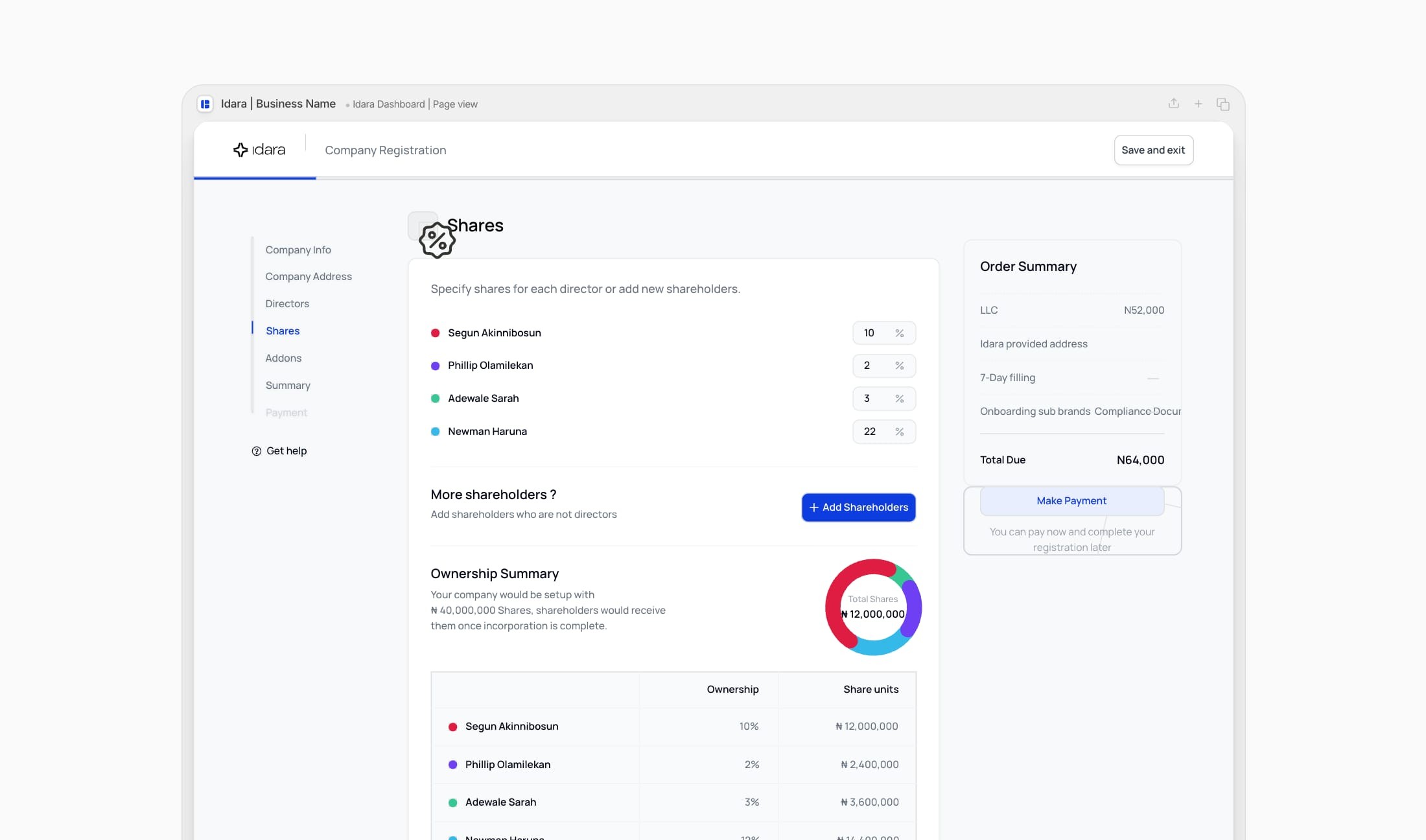Click the share/upload icon in title bar
Viewport: 1426px width, 840px height.
[1173, 104]
